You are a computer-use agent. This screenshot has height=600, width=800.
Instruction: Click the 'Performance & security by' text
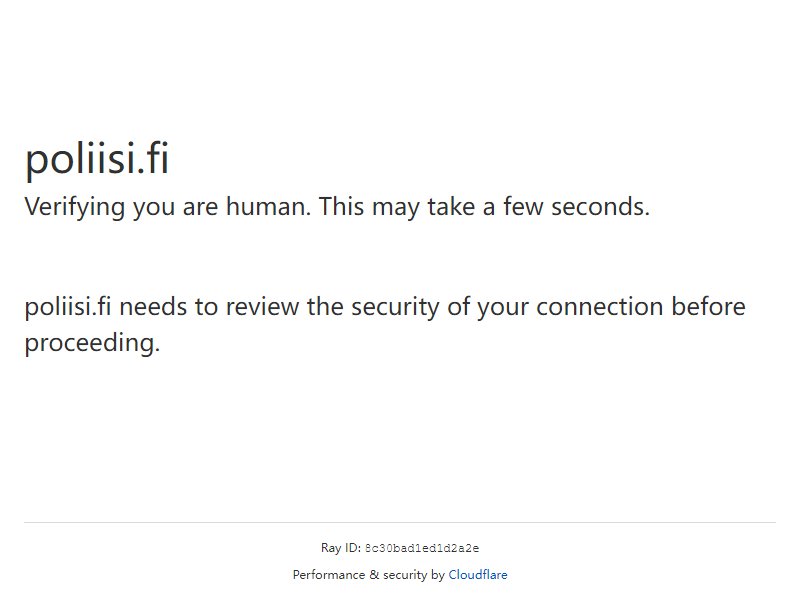coord(369,574)
